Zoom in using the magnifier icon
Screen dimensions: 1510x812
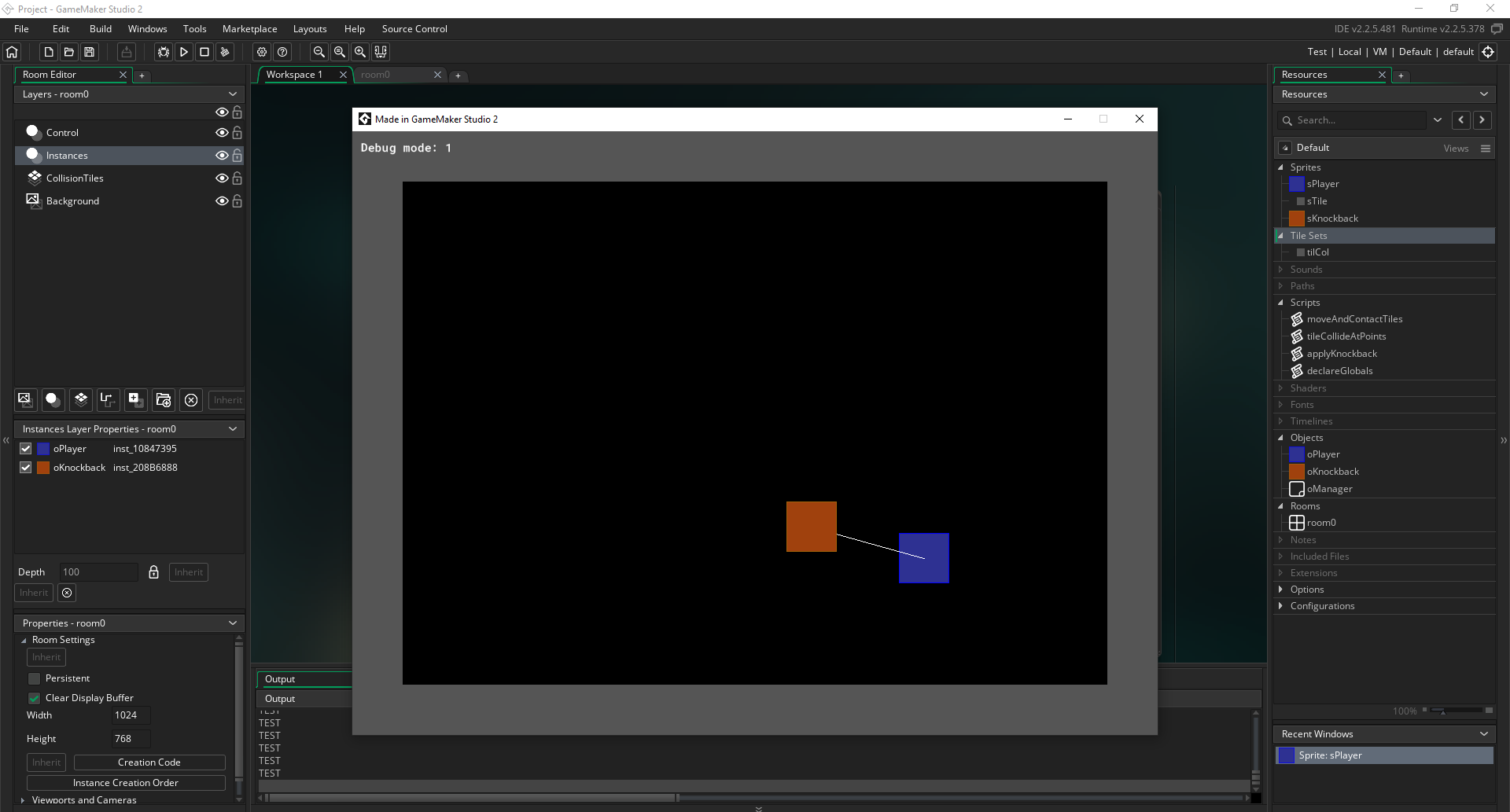[x=359, y=52]
